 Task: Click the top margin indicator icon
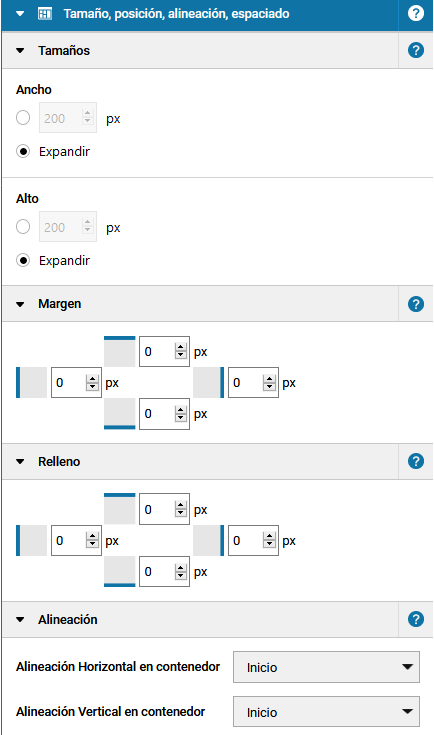(x=120, y=351)
